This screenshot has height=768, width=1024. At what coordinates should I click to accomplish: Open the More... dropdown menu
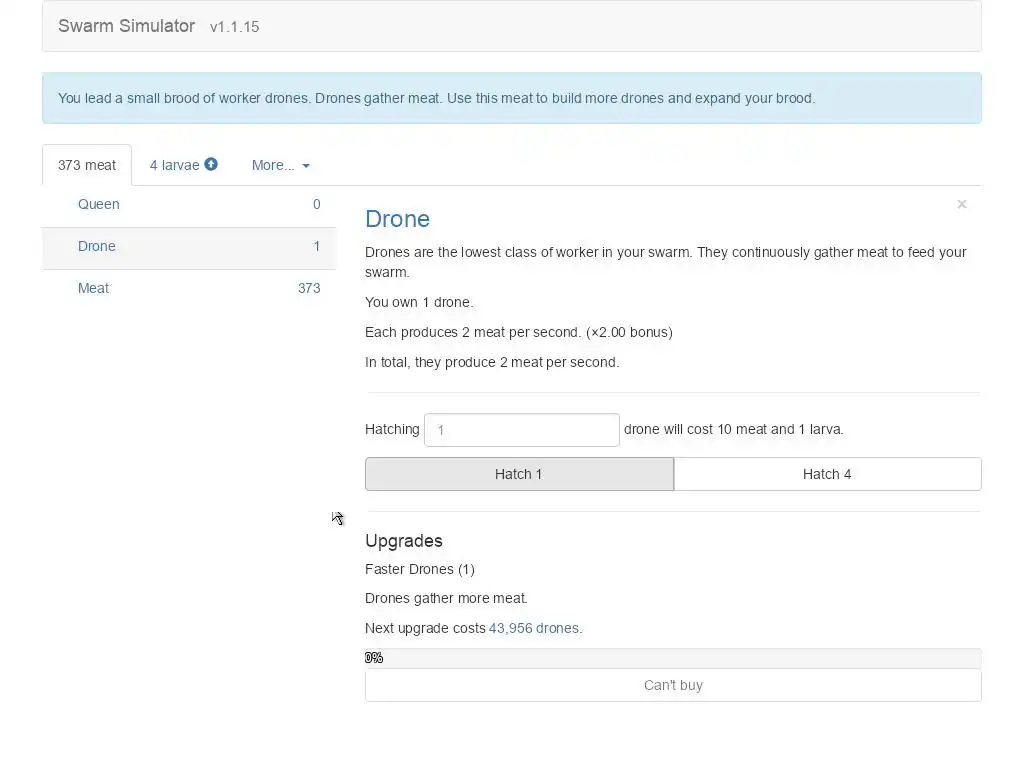[280, 165]
